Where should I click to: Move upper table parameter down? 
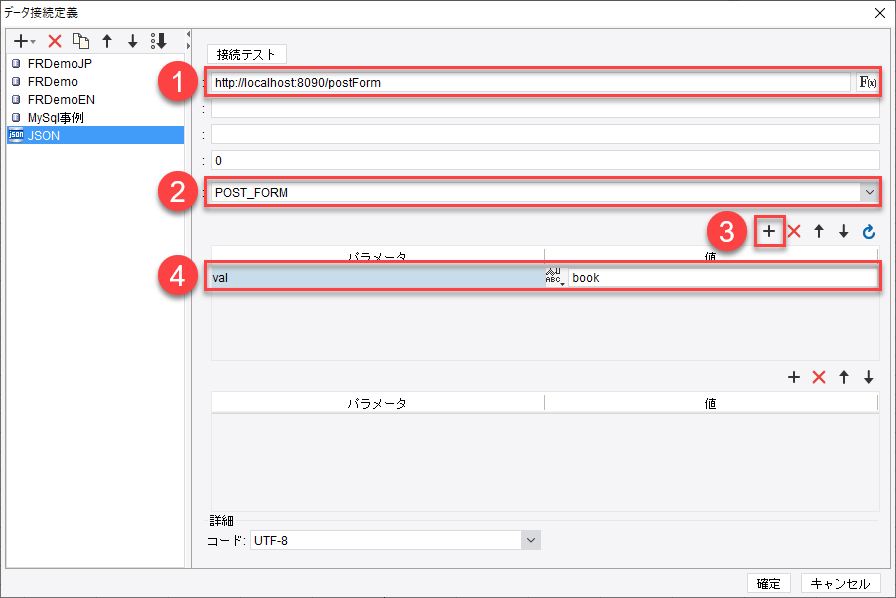click(843, 232)
